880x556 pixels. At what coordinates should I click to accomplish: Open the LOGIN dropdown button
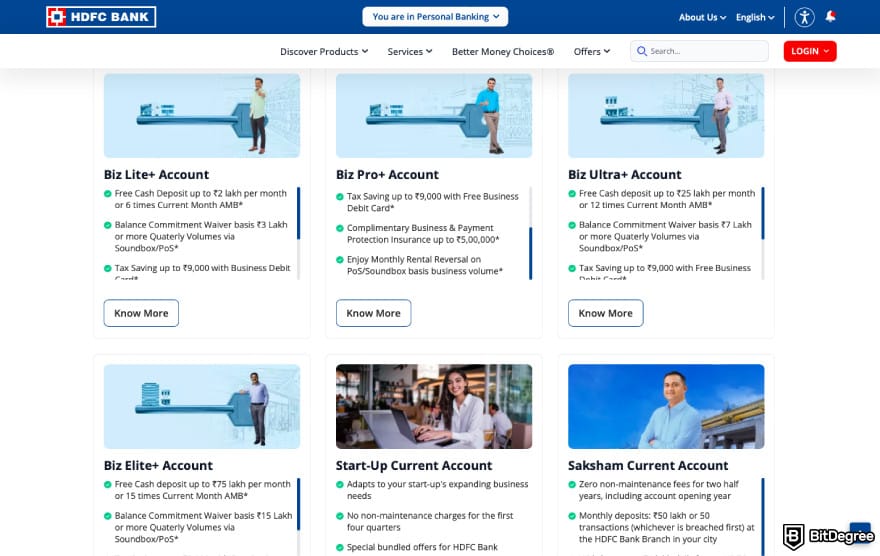pyautogui.click(x=810, y=51)
